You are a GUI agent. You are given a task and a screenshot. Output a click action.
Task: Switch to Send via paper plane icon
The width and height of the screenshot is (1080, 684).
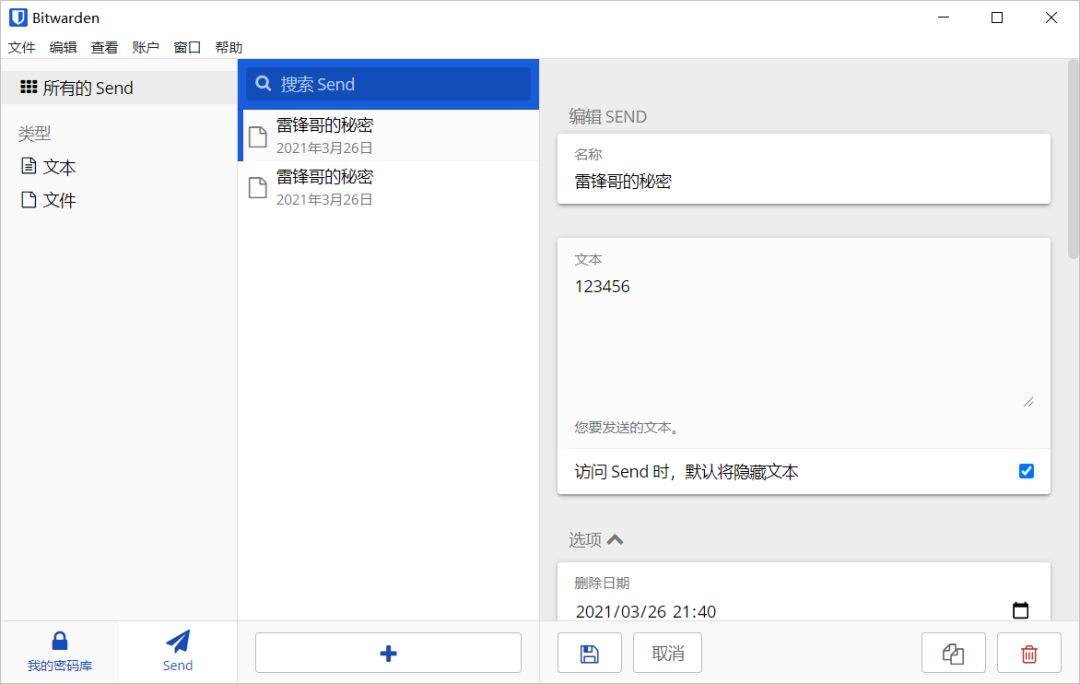[178, 641]
